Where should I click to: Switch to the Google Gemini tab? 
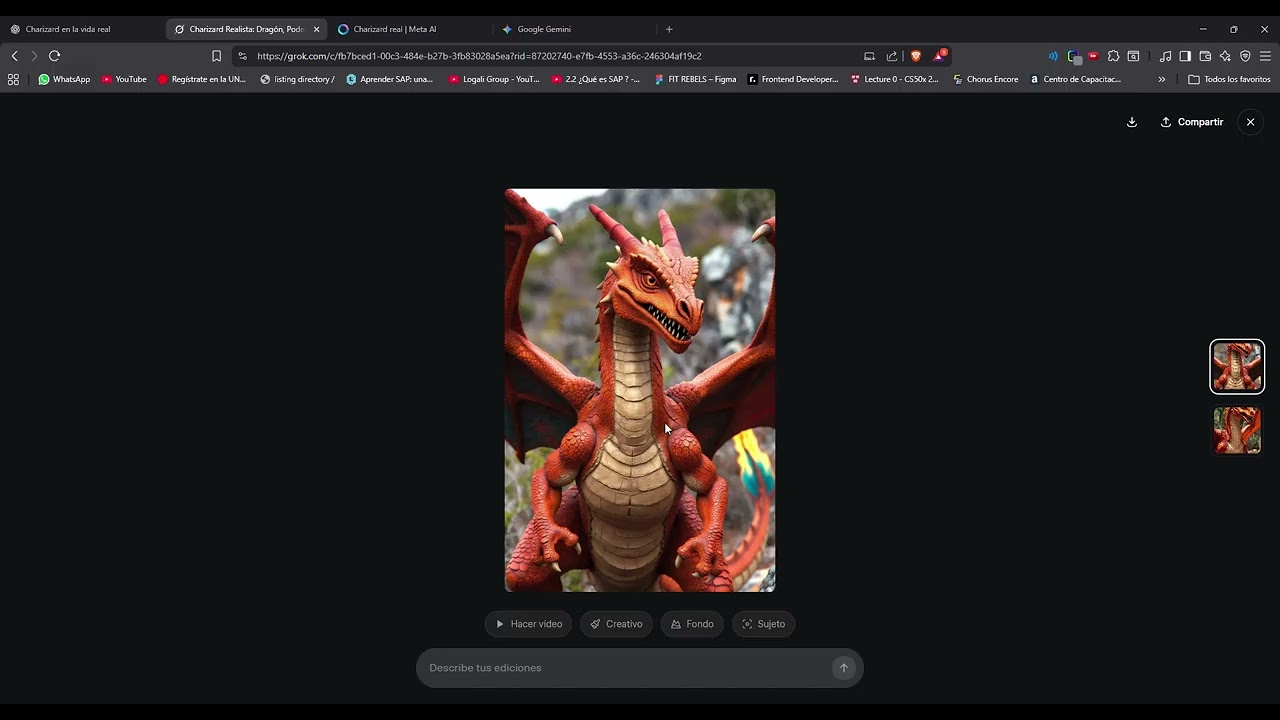point(572,29)
